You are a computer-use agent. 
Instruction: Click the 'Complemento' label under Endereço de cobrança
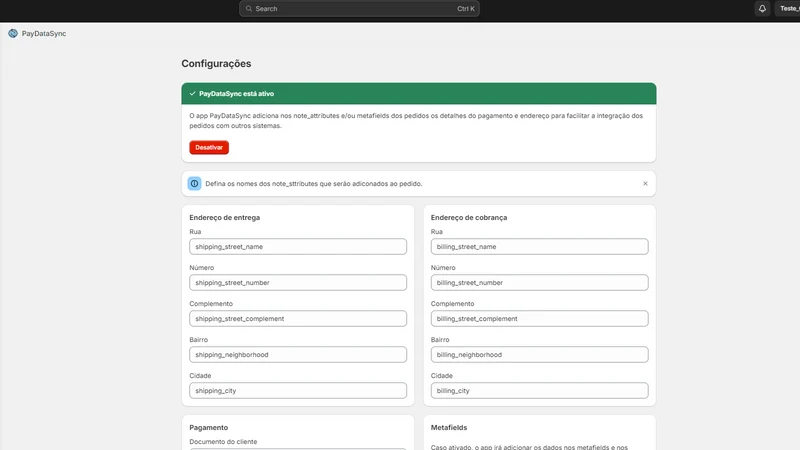click(x=452, y=304)
